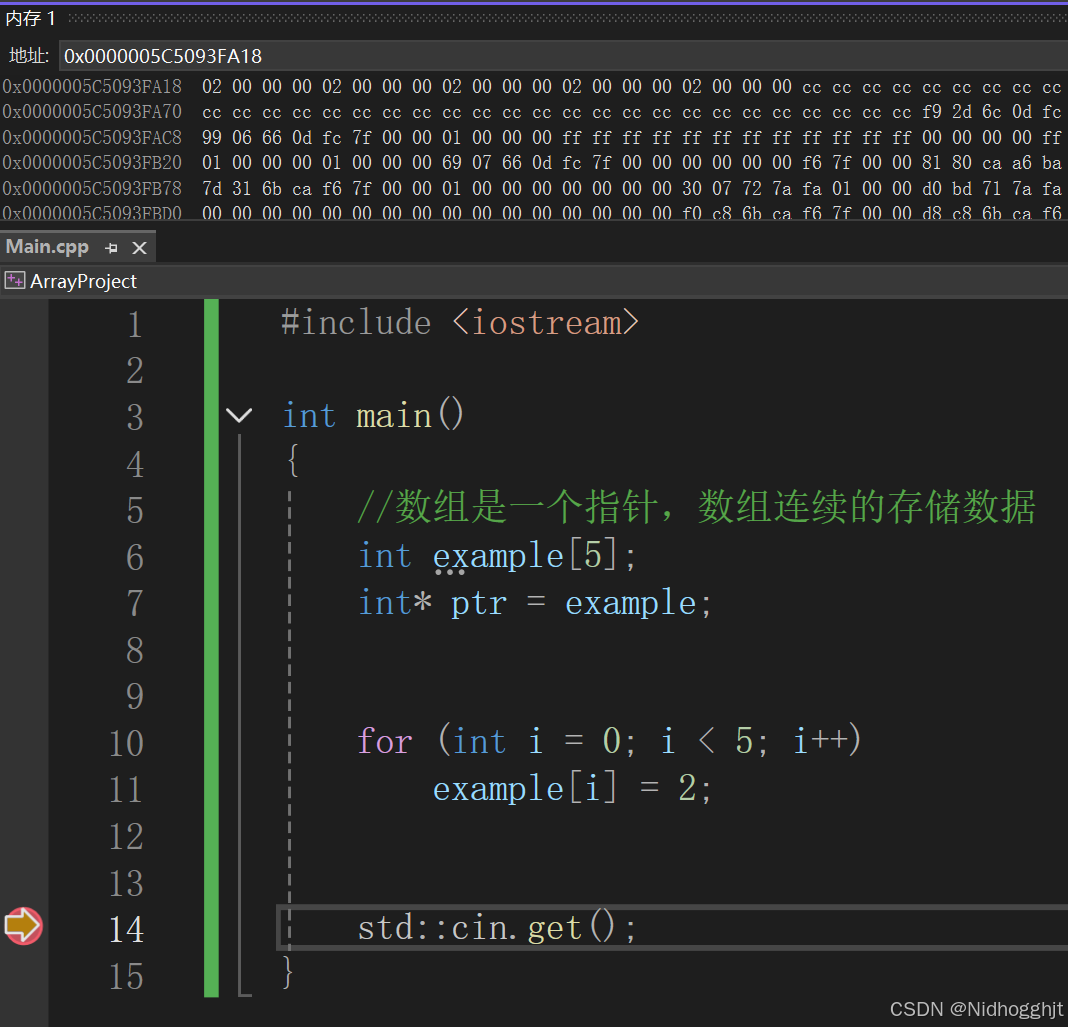Click the 'ptr' variable on line 7
The image size is (1068, 1027).
[x=479, y=603]
